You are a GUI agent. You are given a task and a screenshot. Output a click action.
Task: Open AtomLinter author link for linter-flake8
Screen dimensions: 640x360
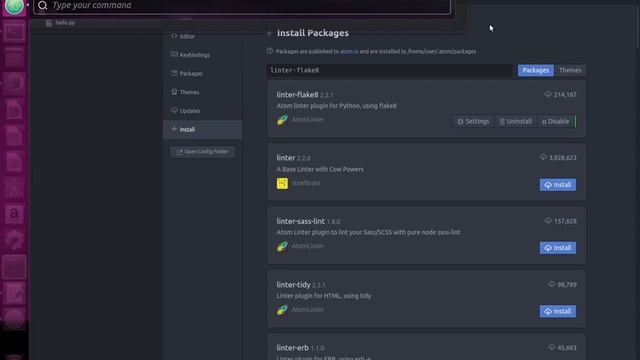[308, 120]
